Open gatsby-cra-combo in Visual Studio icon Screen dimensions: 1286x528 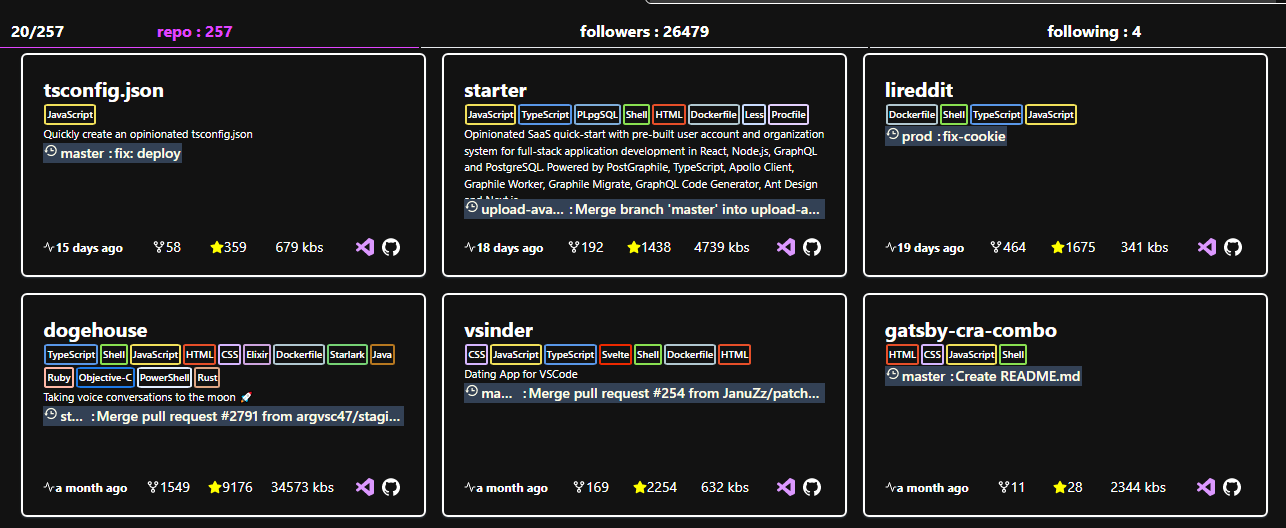[x=1207, y=487]
